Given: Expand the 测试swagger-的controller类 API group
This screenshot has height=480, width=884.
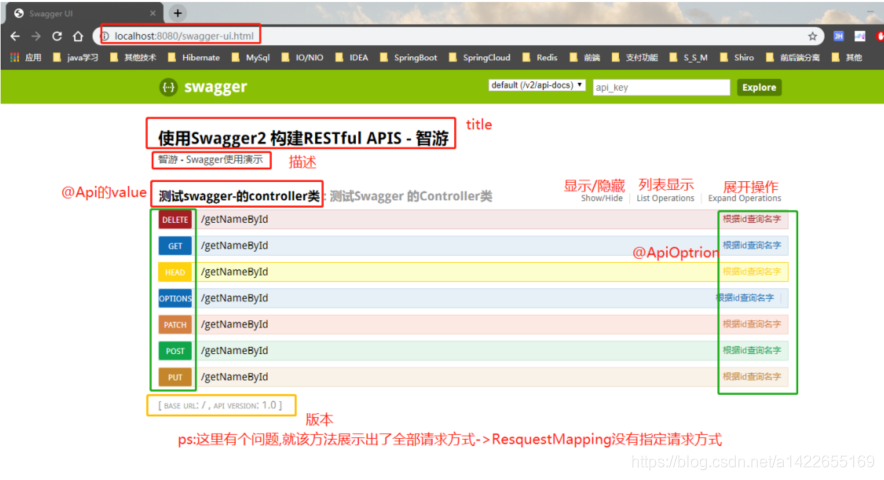Looking at the screenshot, I should tap(238, 196).
